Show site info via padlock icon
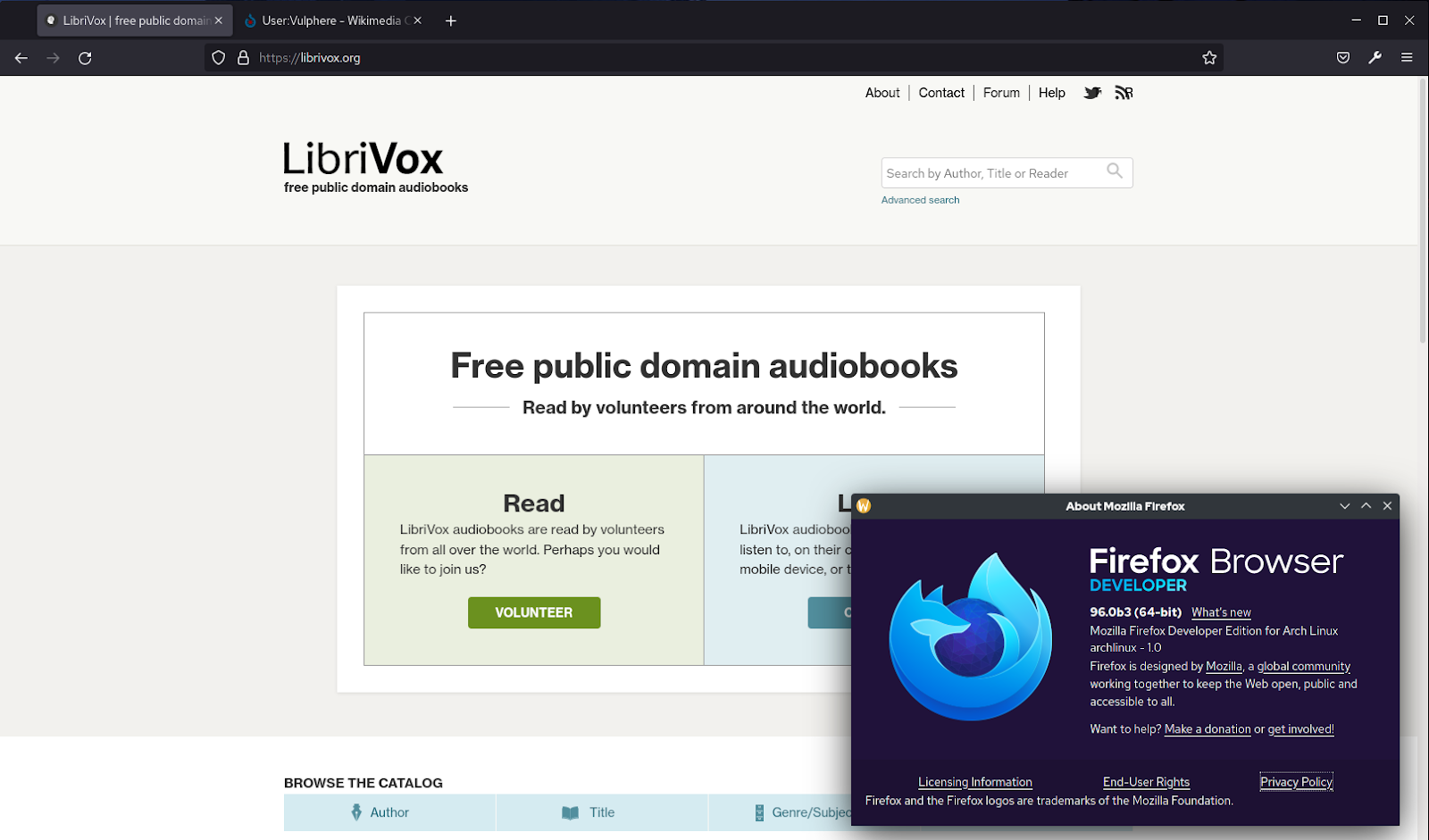The height and width of the screenshot is (840, 1429). (243, 58)
